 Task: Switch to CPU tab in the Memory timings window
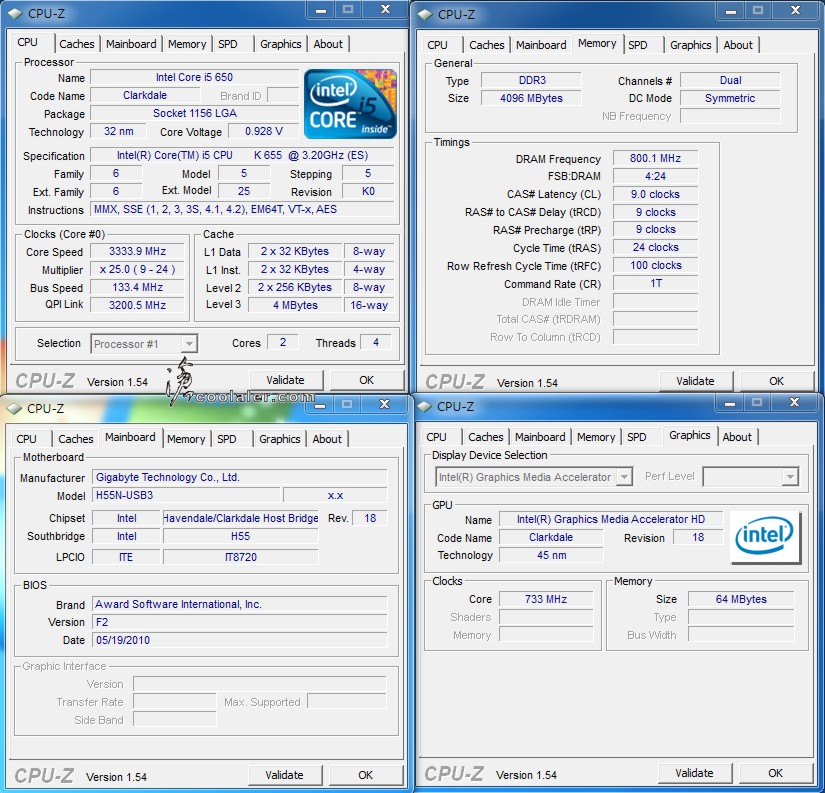pyautogui.click(x=437, y=45)
